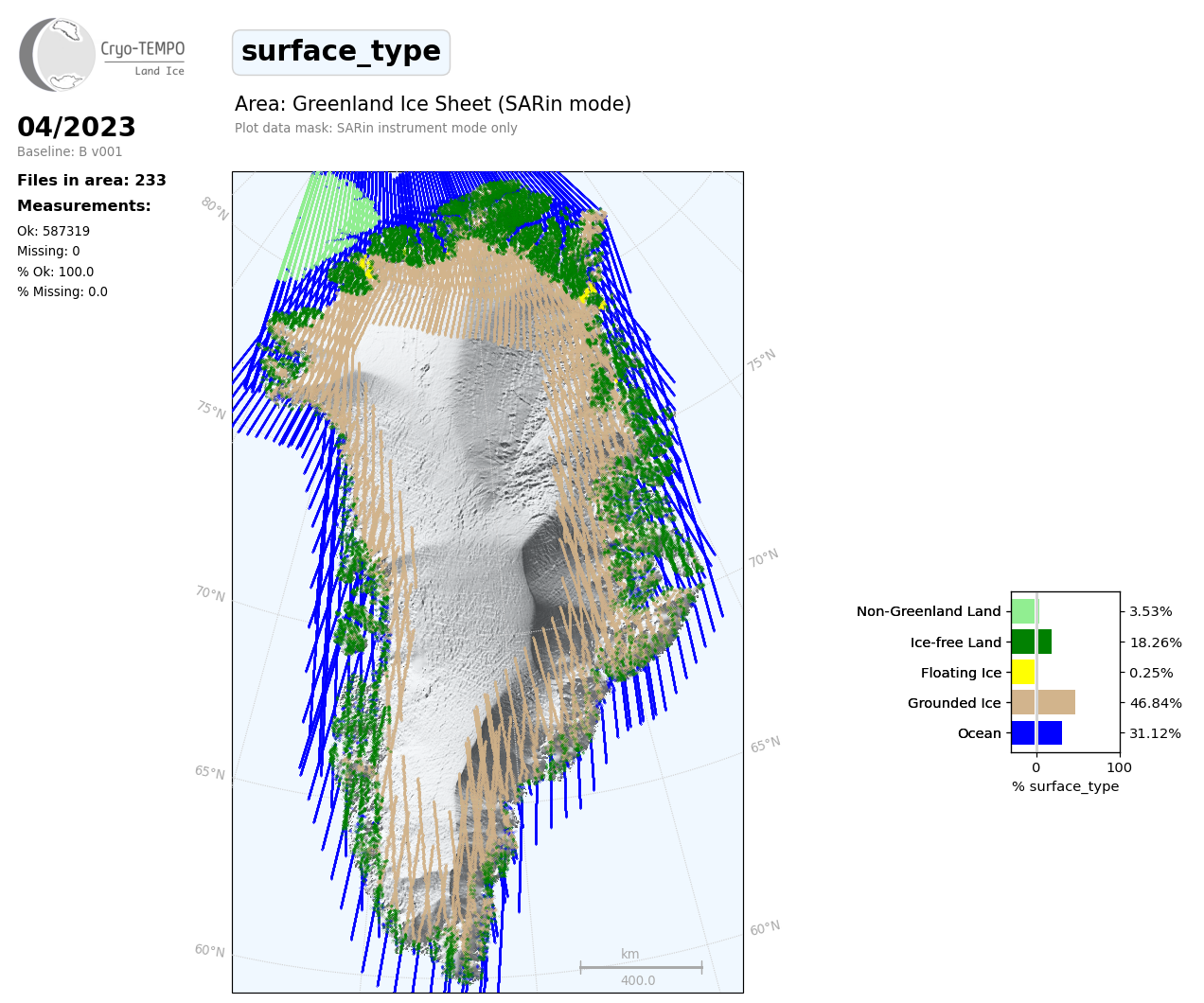Click the 'Missing: 0' line
This screenshot has height=1003, width=1204.
48,251
